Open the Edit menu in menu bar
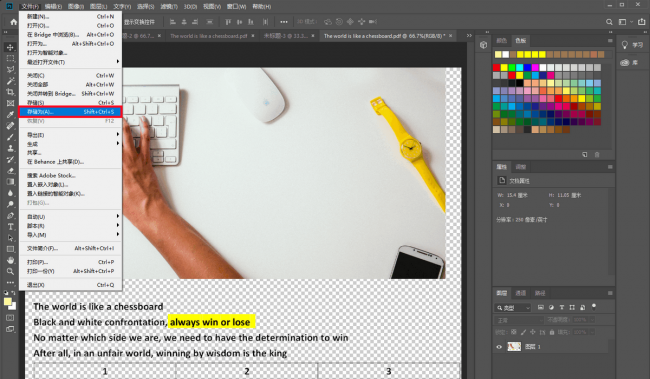650x379 pixels. tap(53, 7)
